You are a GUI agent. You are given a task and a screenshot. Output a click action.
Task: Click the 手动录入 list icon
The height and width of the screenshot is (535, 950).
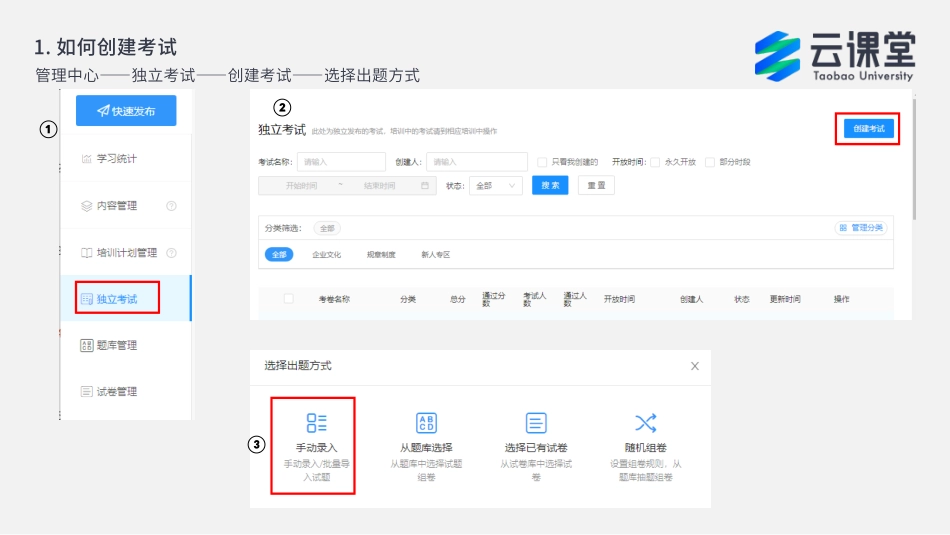tap(316, 423)
